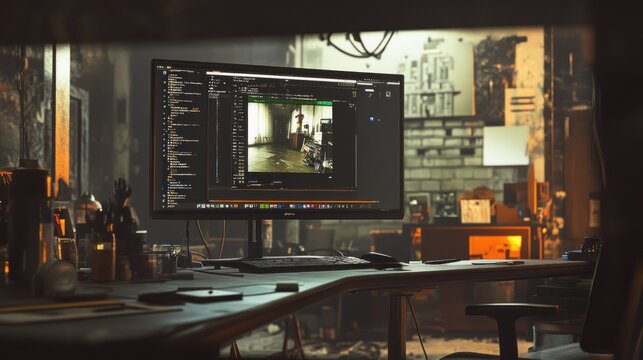Click the blue circular icon atop left sidebar
The width and height of the screenshot is (643, 360).
(x=165, y=73)
